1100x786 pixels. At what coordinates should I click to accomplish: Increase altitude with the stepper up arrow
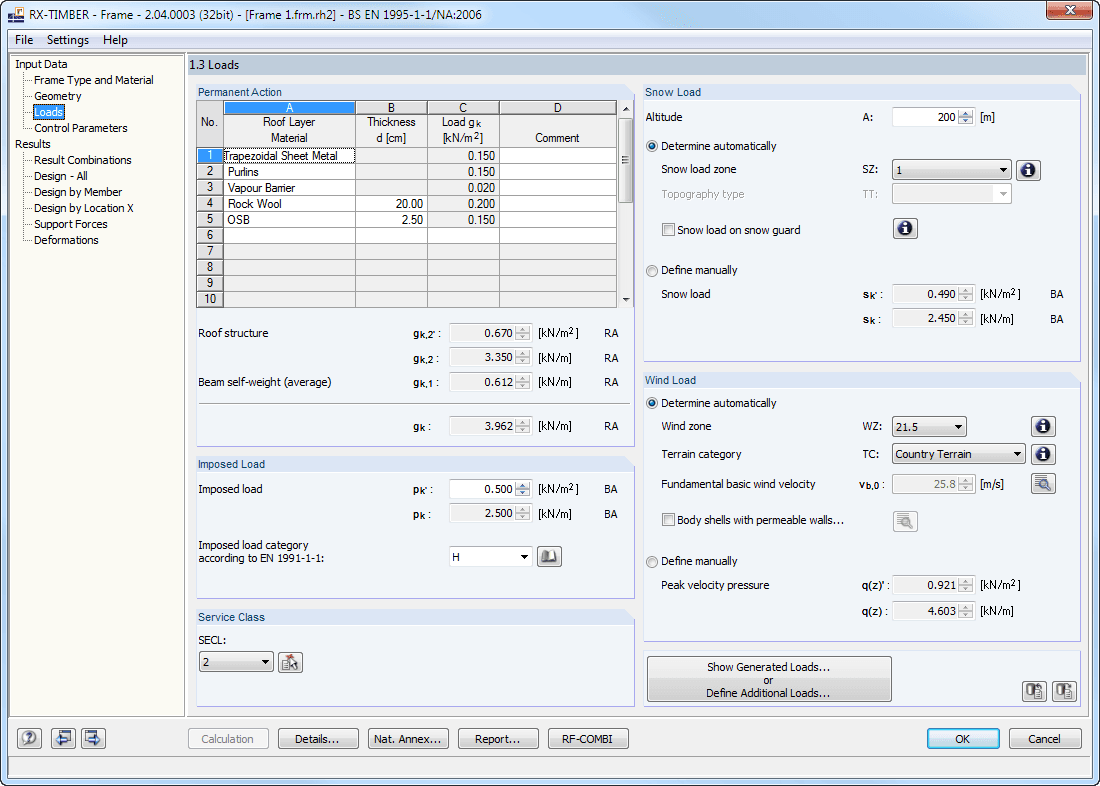967,114
